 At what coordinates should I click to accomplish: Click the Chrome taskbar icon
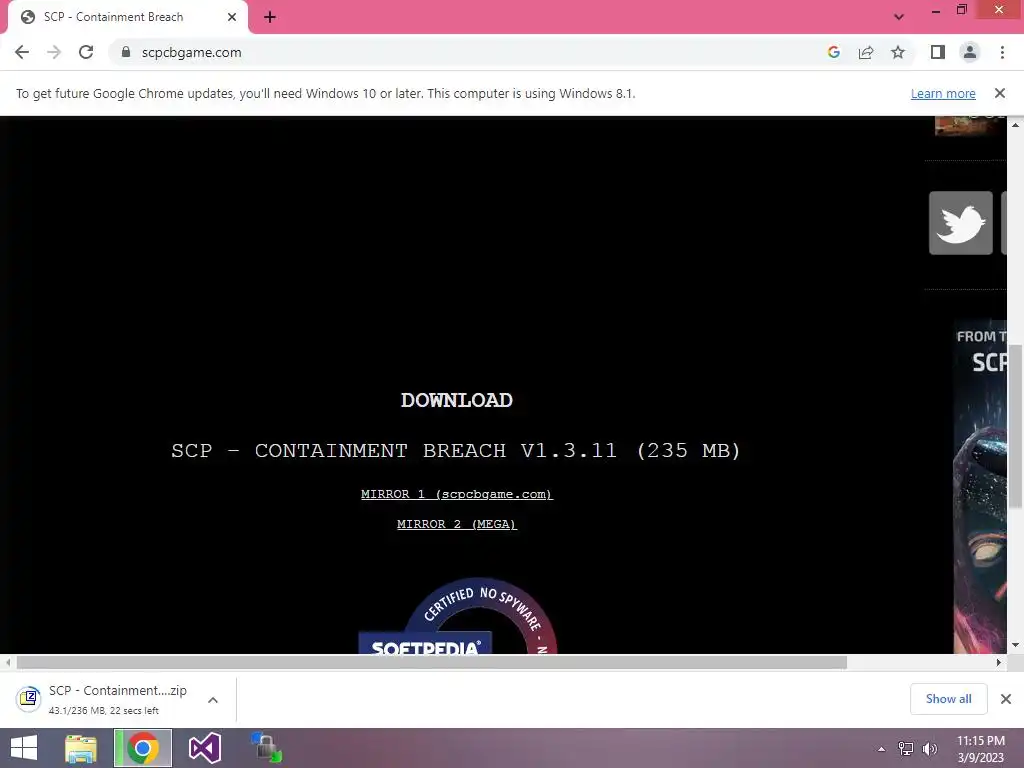[143, 748]
